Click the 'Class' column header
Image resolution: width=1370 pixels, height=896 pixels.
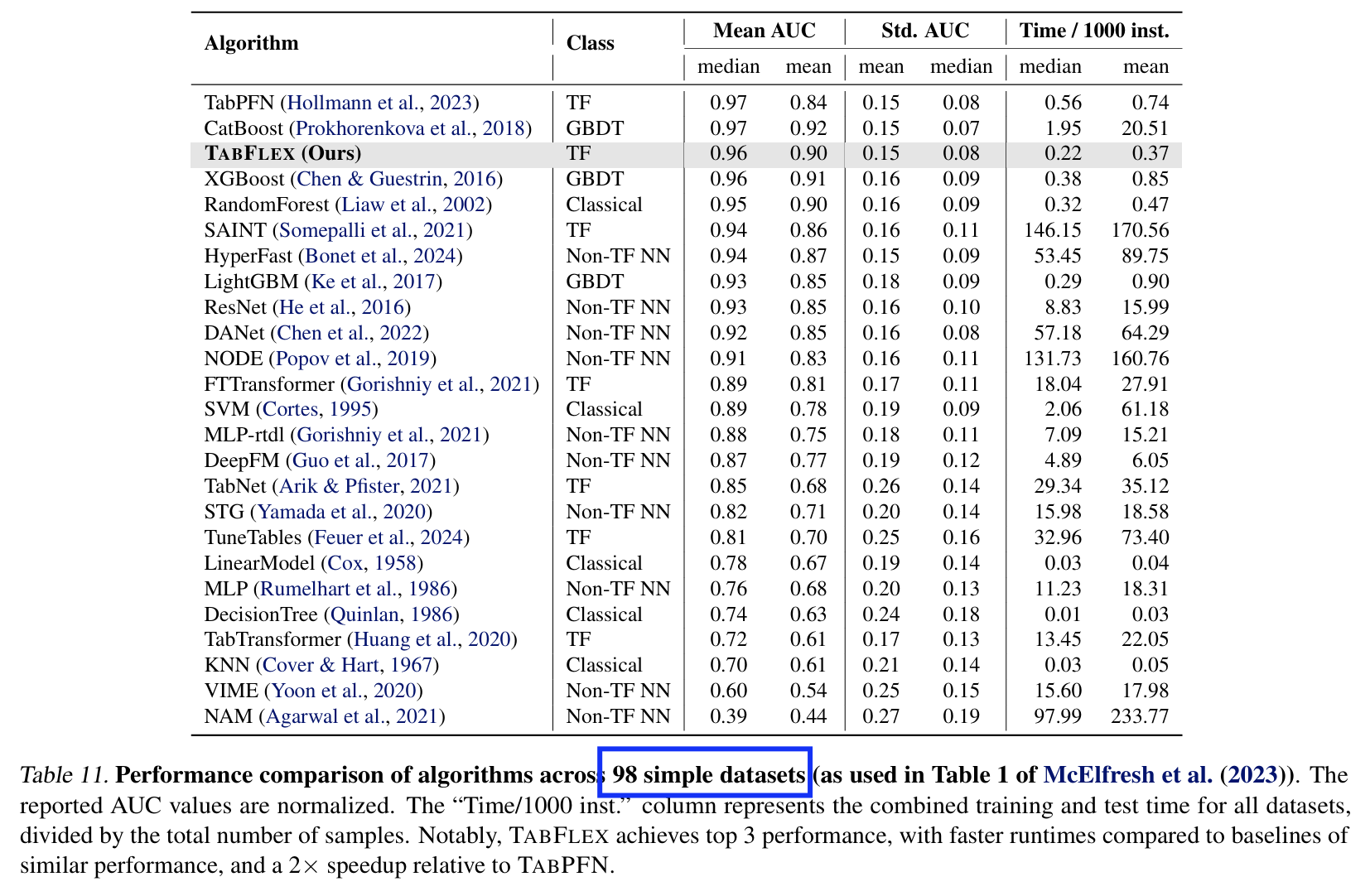click(x=591, y=43)
